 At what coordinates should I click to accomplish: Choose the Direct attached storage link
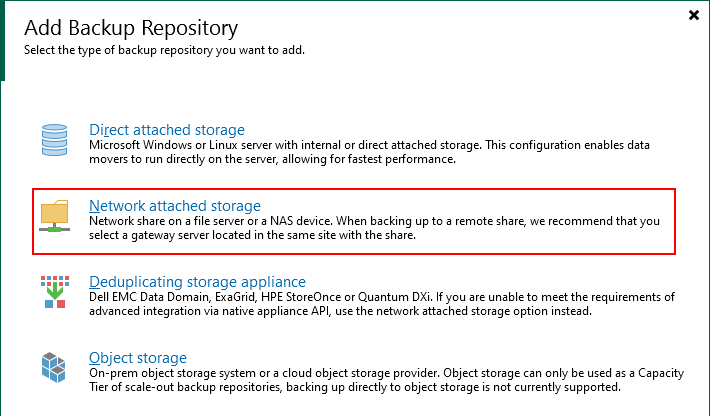pos(166,130)
